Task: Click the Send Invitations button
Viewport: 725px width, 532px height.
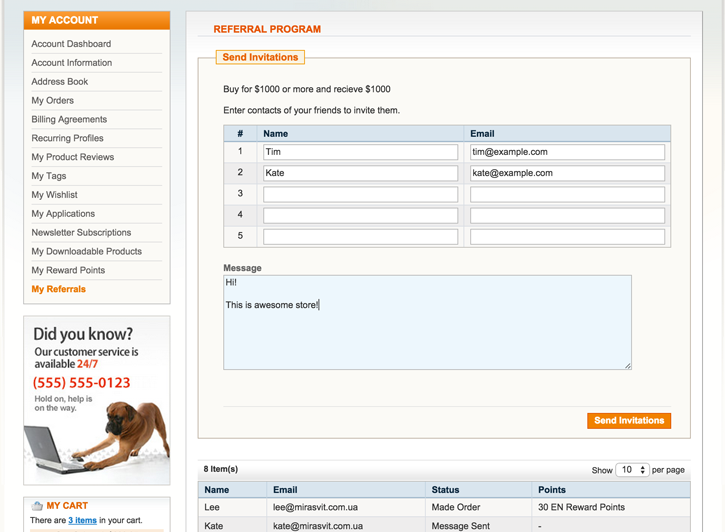Action: coord(628,421)
